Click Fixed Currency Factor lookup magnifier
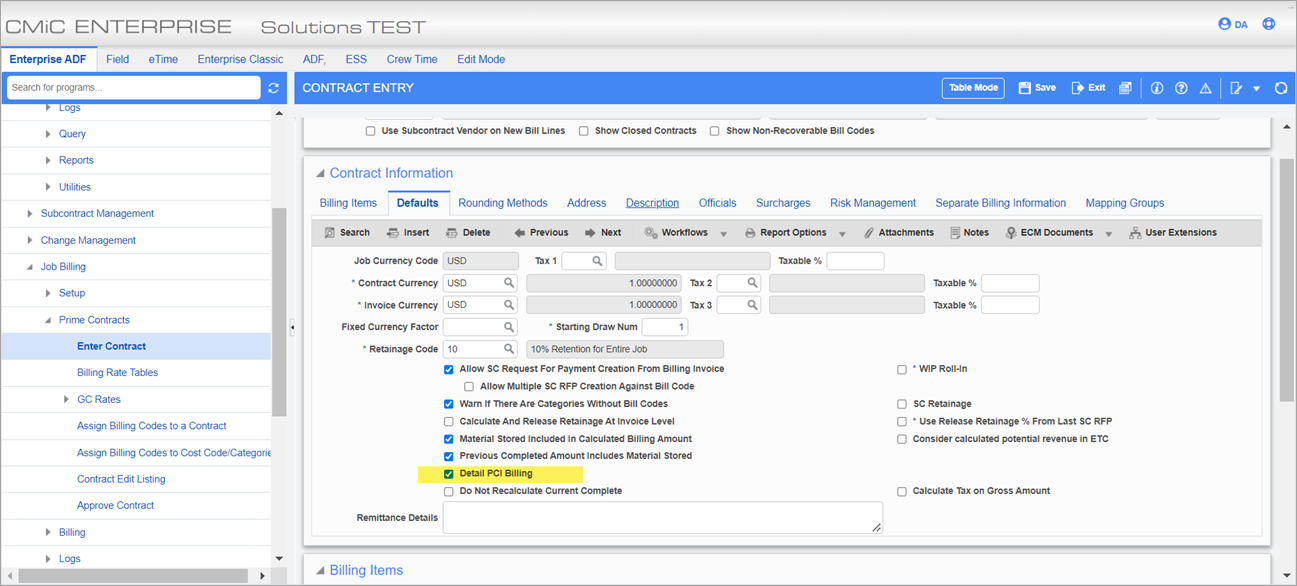1297x586 pixels. coord(509,327)
